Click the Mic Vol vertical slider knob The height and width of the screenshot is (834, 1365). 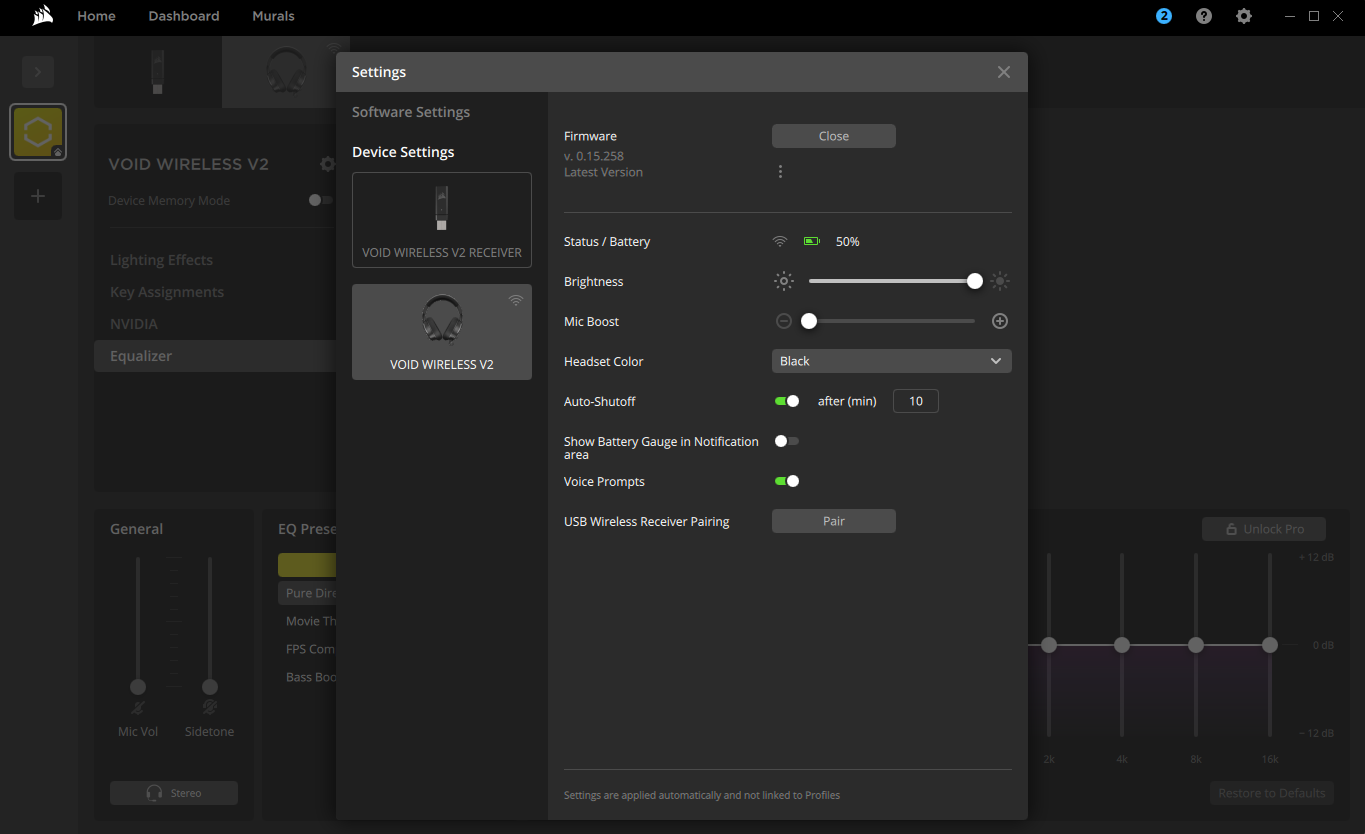(x=138, y=687)
